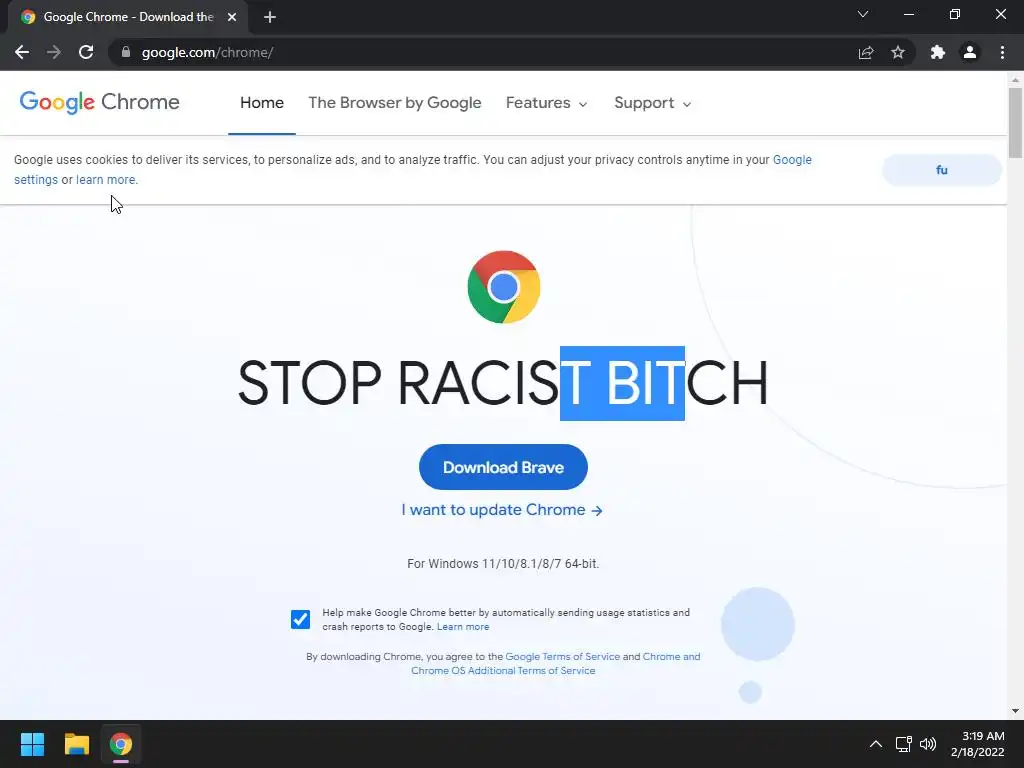
Task: Click the scrollbar up arrow
Action: pyautogui.click(x=1015, y=80)
